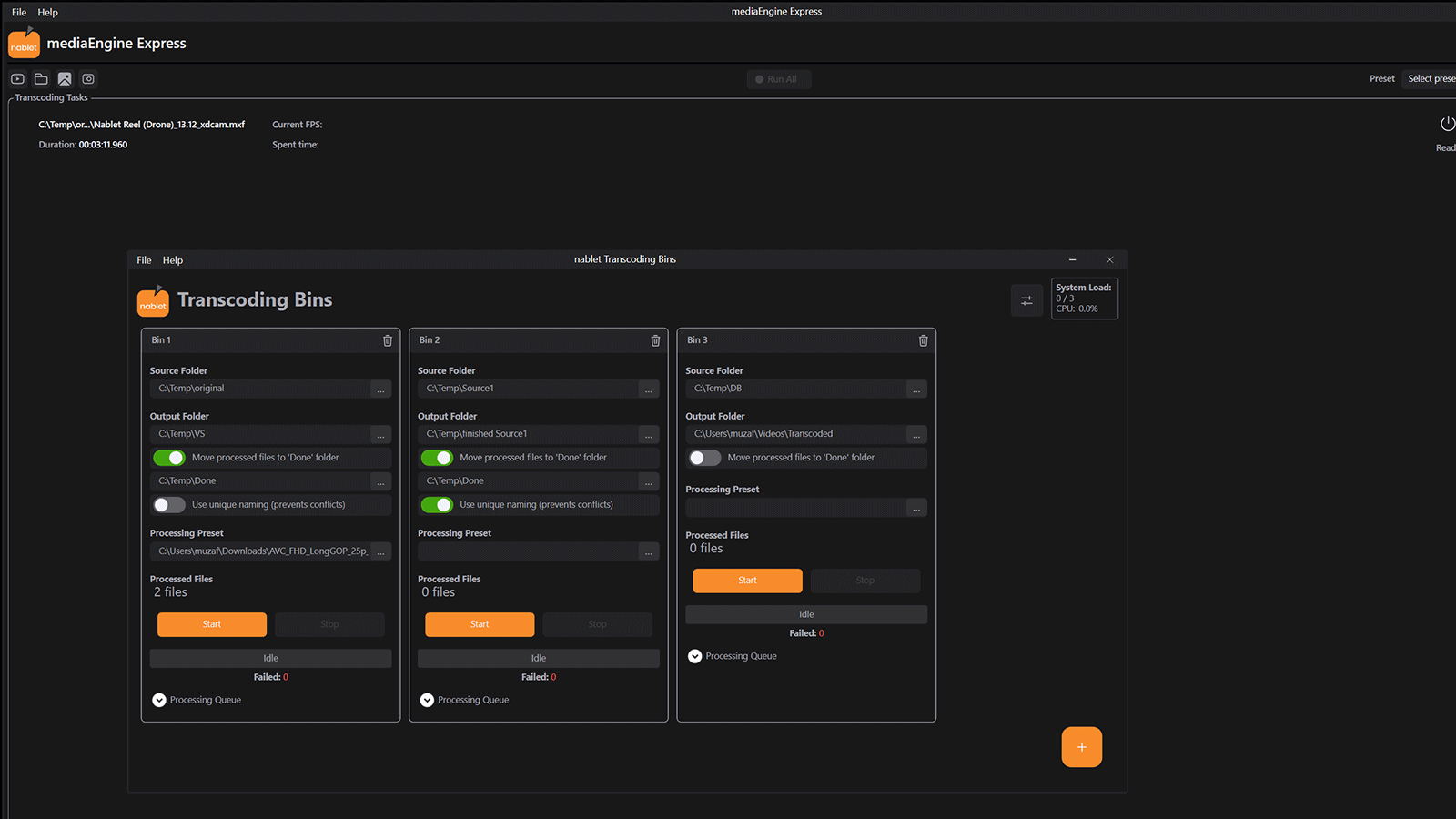Browse for Bin 2 processing preset

point(649,551)
